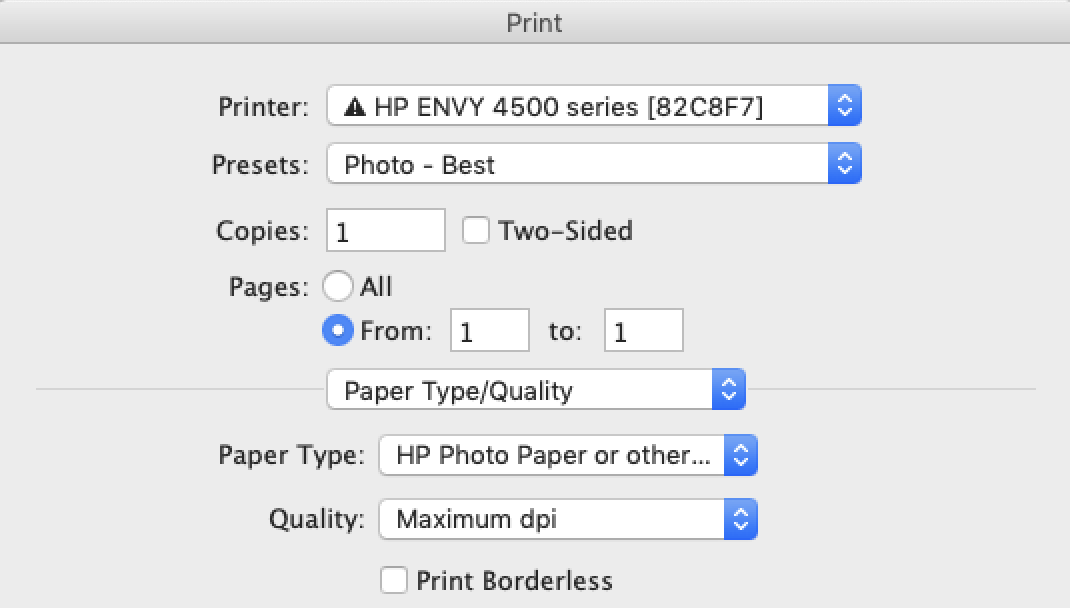Click the blue chevron arrows on the Presets selector
The height and width of the screenshot is (608, 1070).
[844, 164]
